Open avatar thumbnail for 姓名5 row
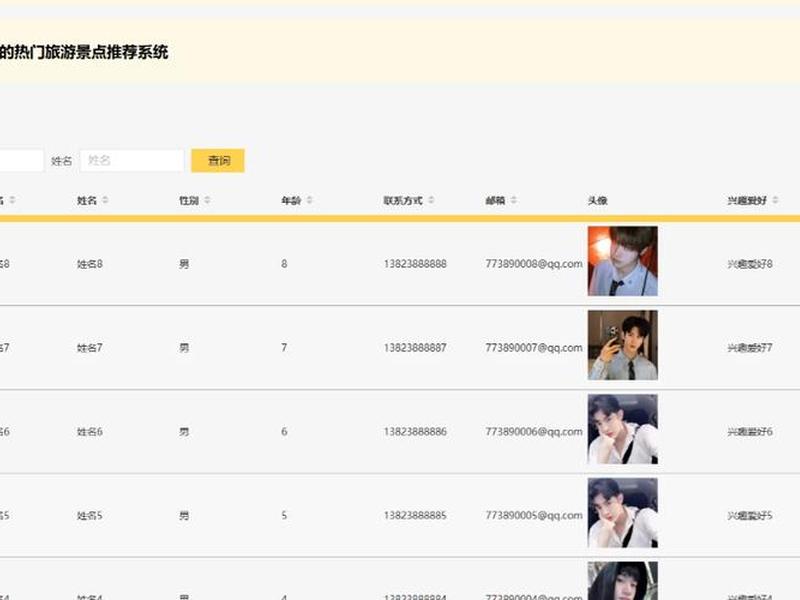The image size is (800, 600). (x=622, y=513)
